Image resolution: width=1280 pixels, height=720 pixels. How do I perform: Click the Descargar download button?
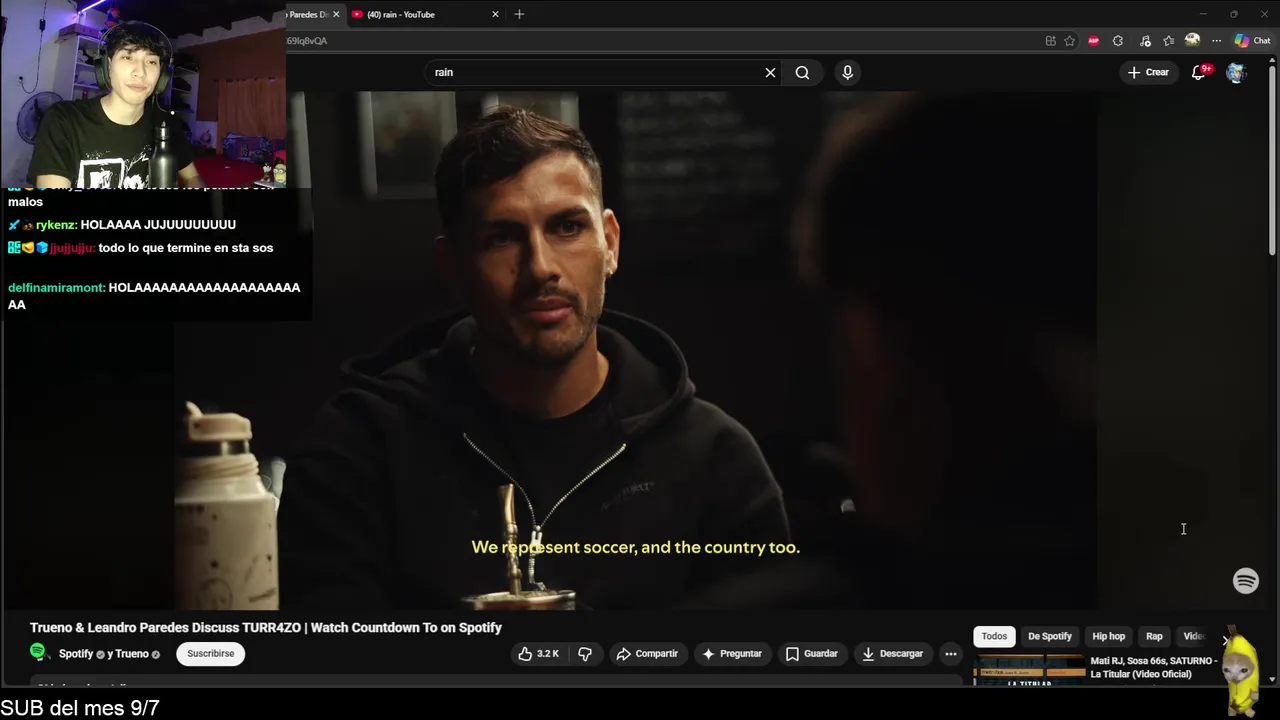pos(892,654)
